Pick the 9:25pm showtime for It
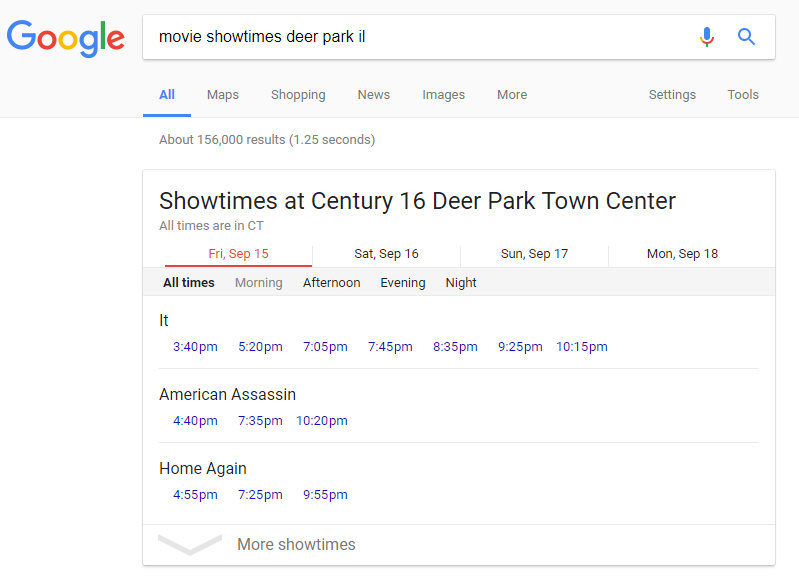The height and width of the screenshot is (582, 799). (x=520, y=347)
